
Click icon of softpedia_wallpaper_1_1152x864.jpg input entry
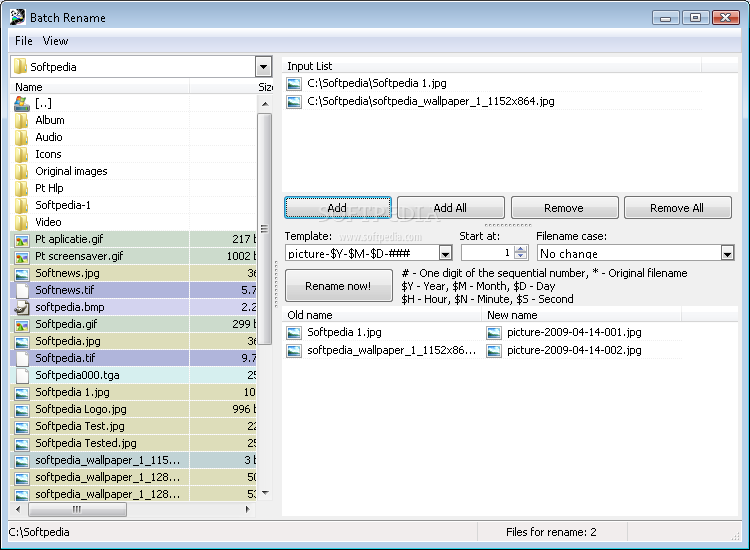click(294, 102)
